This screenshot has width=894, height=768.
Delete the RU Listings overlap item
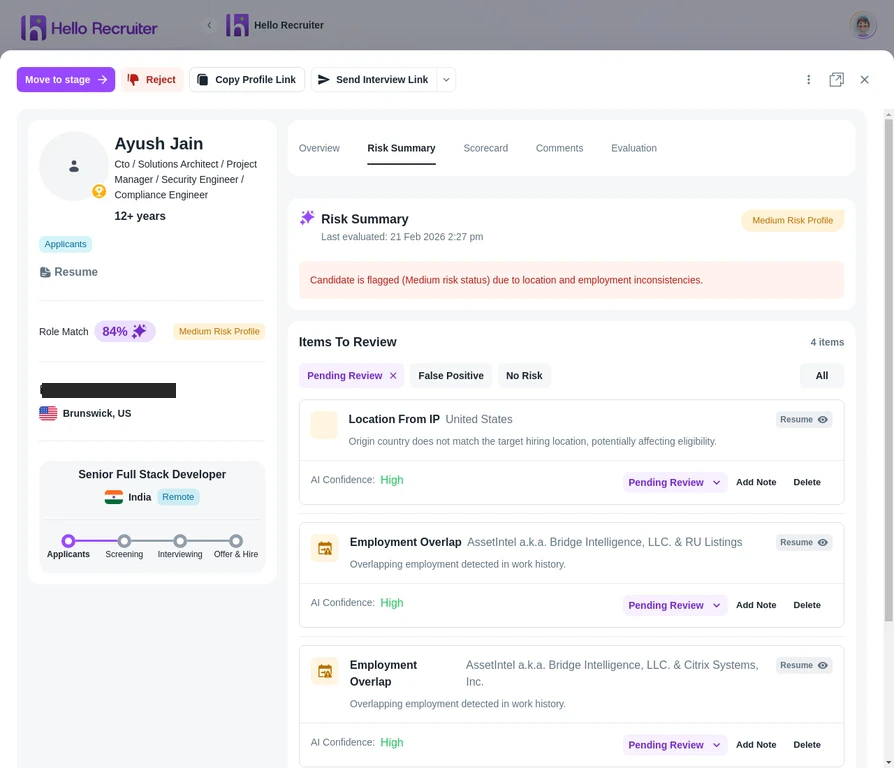(x=806, y=605)
